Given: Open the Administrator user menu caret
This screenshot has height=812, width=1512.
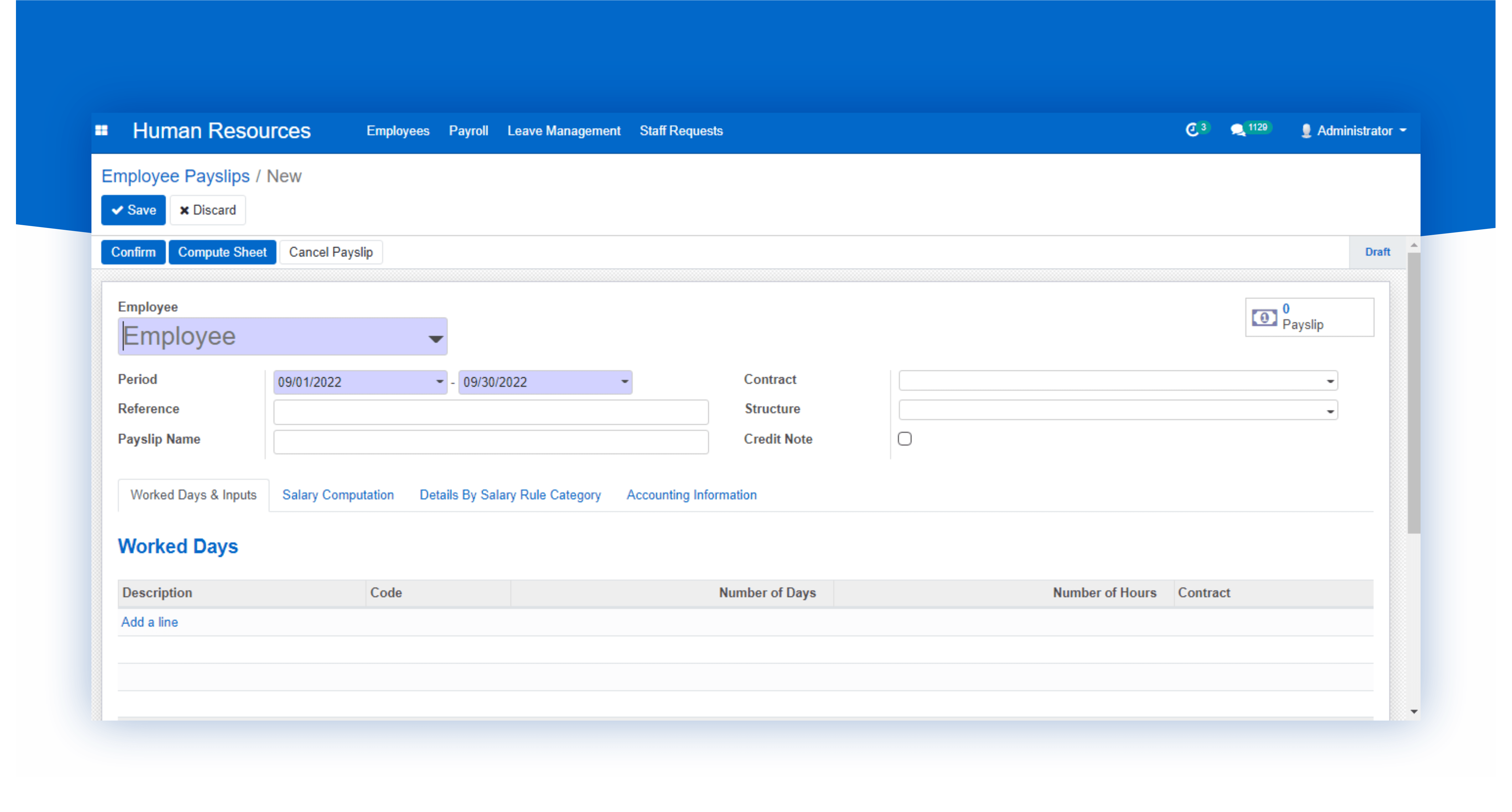Looking at the screenshot, I should (1403, 130).
